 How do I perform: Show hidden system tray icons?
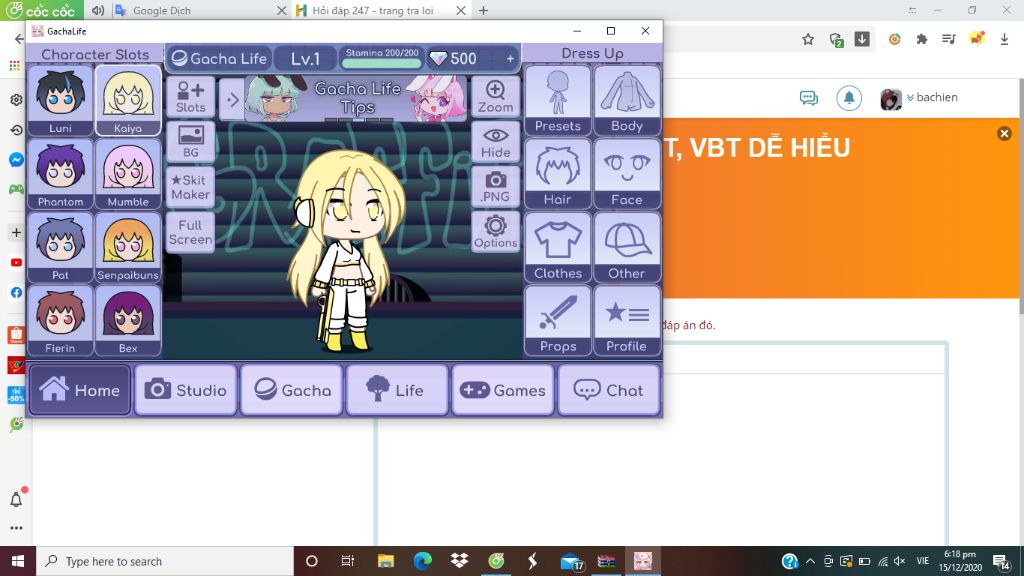810,561
